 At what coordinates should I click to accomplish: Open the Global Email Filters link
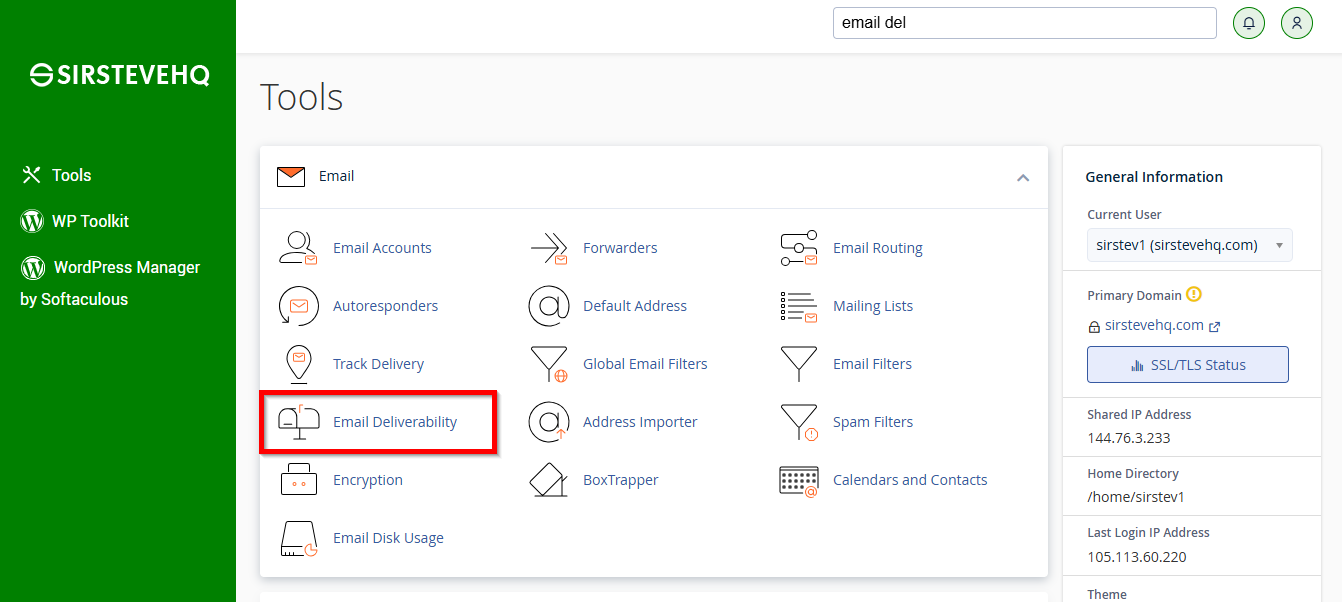click(645, 364)
